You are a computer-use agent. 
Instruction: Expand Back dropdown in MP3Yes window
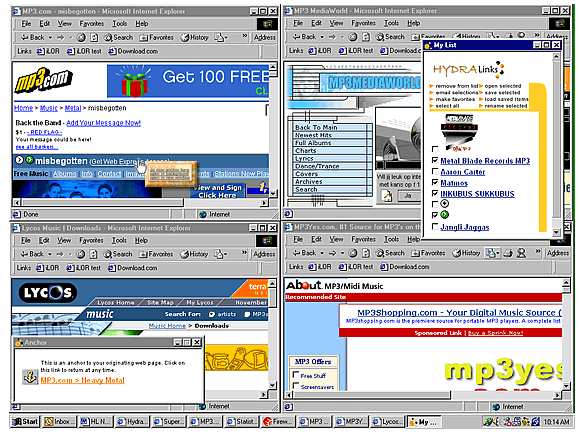click(x=322, y=253)
